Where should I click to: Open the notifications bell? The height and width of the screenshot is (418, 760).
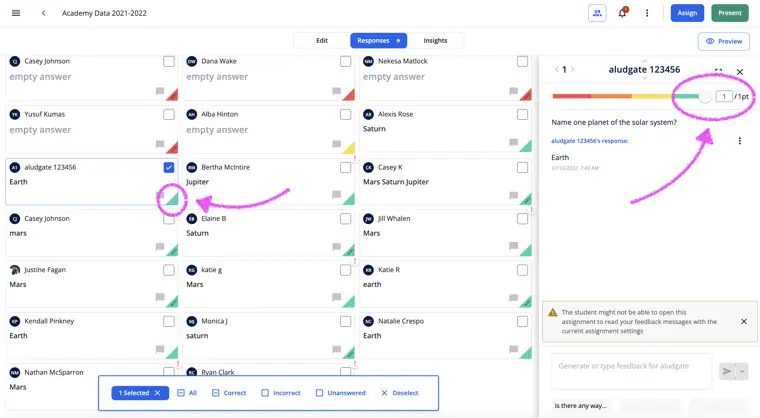tap(622, 13)
